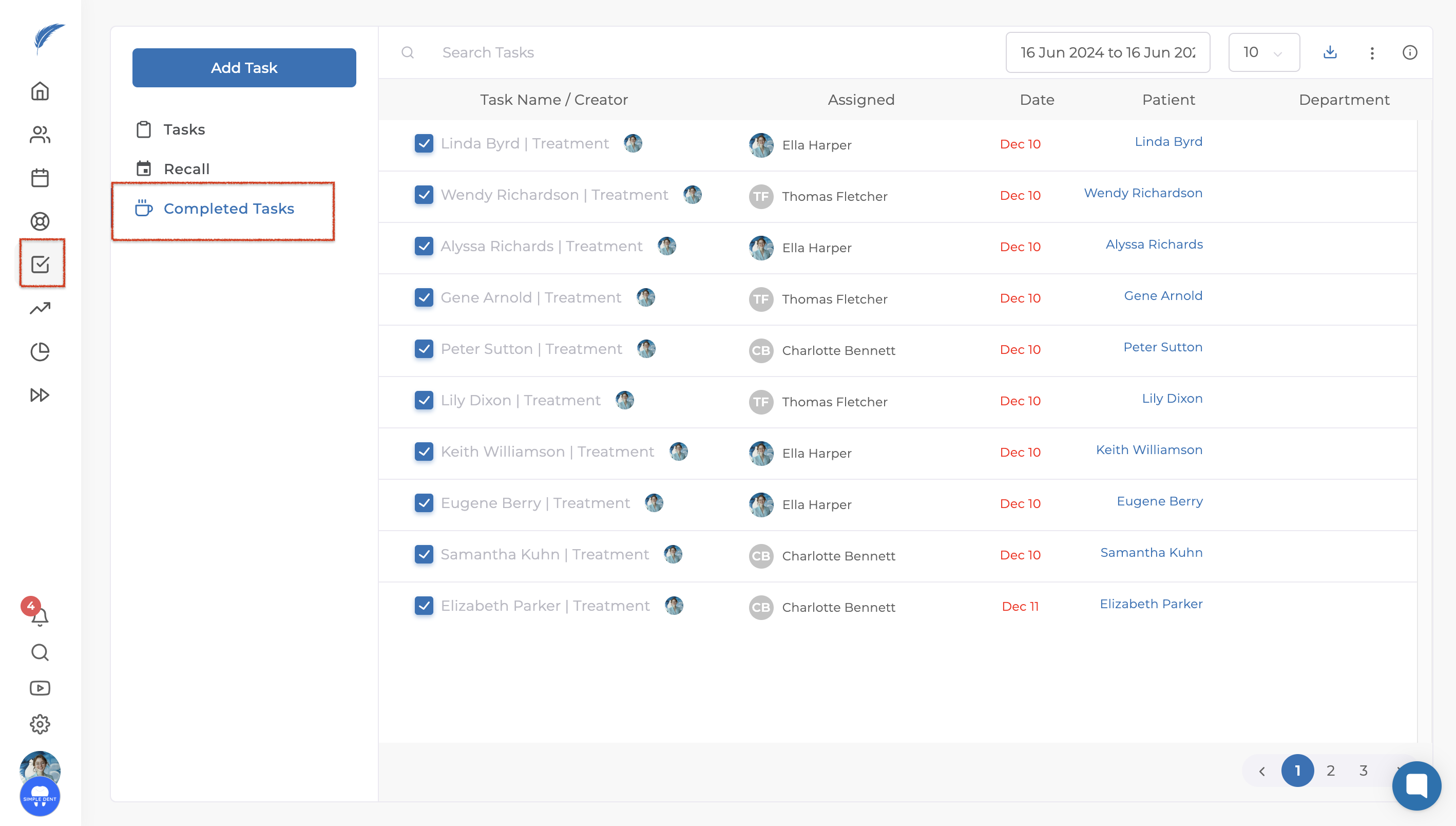Open the Home dashboard icon
1456x826 pixels.
coord(40,91)
